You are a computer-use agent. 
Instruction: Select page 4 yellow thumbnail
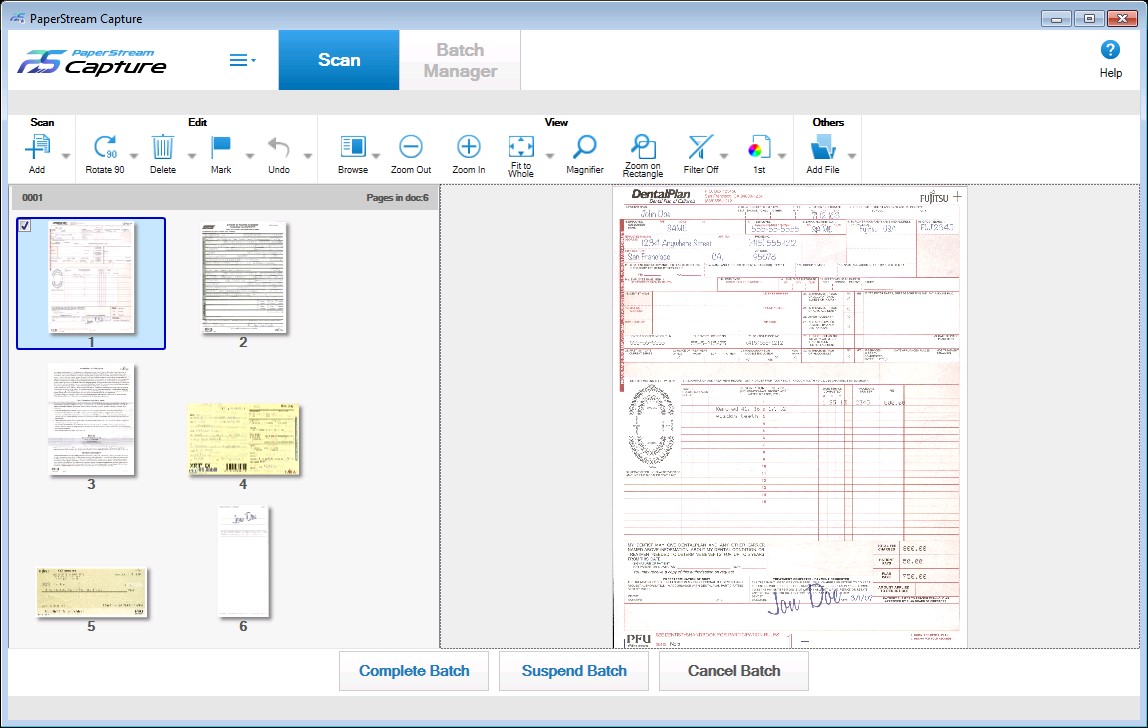(243, 439)
